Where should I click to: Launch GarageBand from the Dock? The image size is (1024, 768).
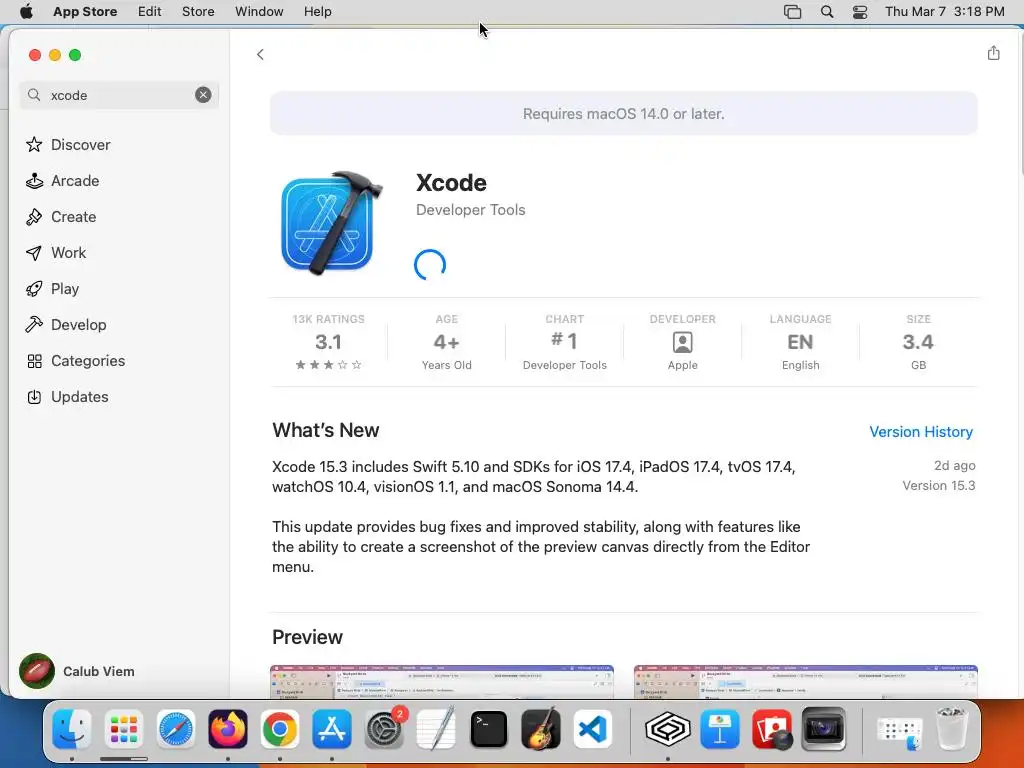click(541, 728)
